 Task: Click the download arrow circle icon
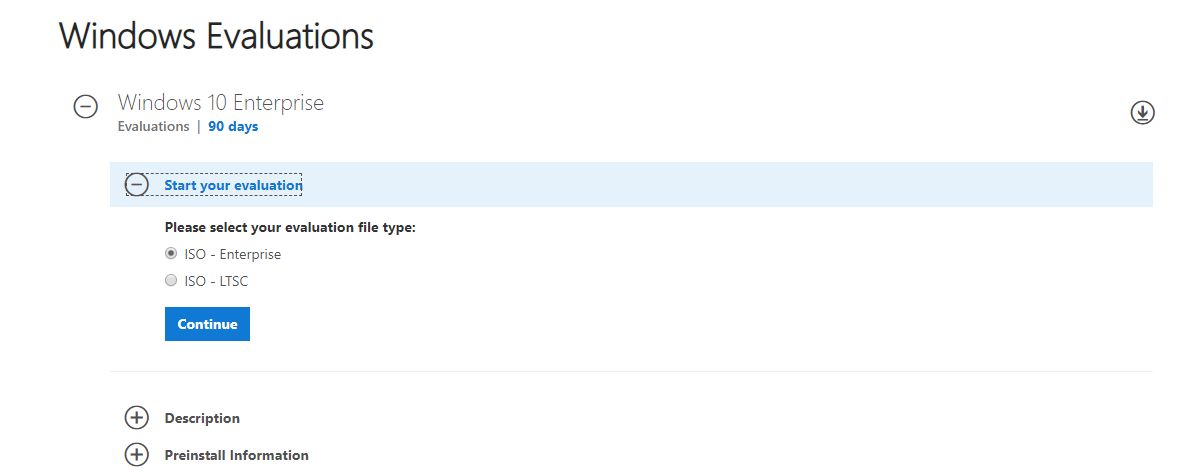[1142, 113]
